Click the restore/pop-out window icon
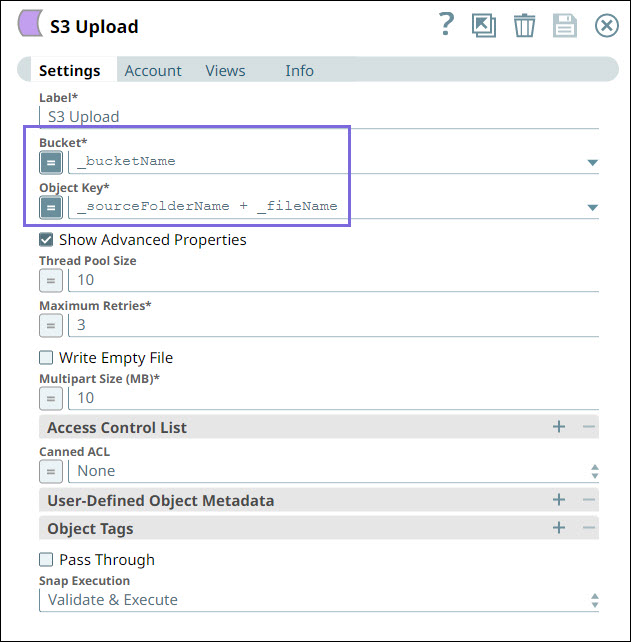The image size is (631, 642). [x=484, y=26]
